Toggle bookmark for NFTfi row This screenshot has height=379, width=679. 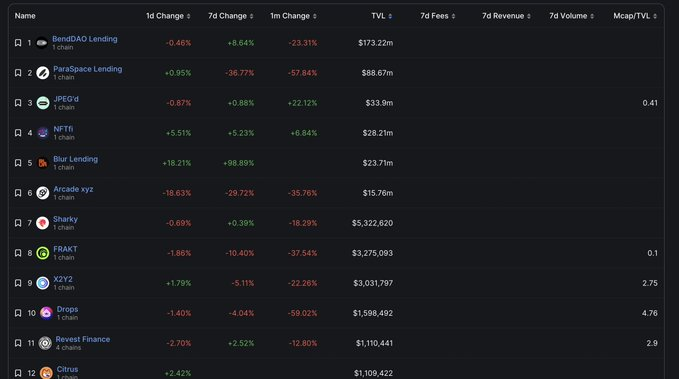click(18, 133)
